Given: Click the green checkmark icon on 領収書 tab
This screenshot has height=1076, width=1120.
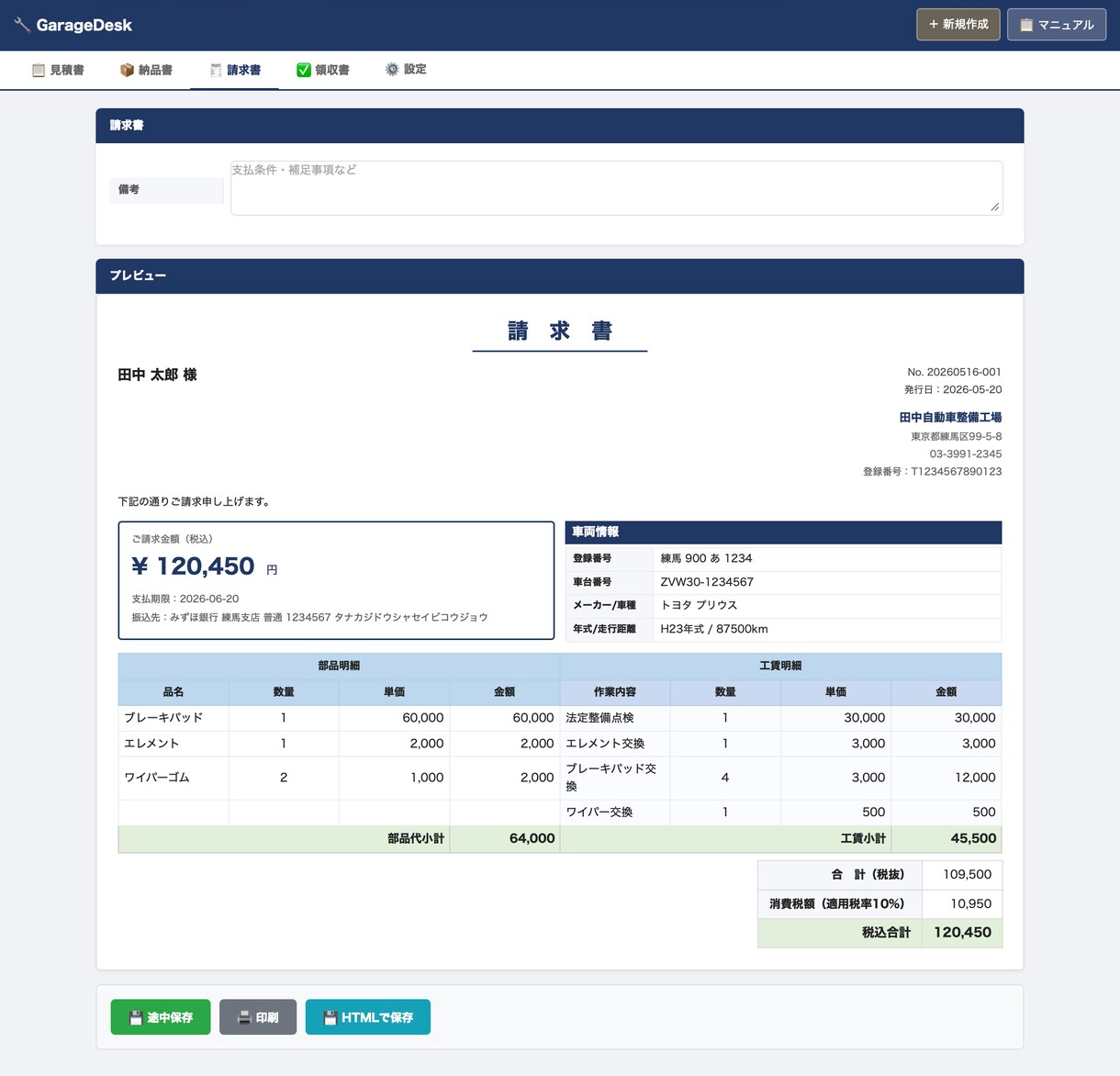Looking at the screenshot, I should point(304,70).
